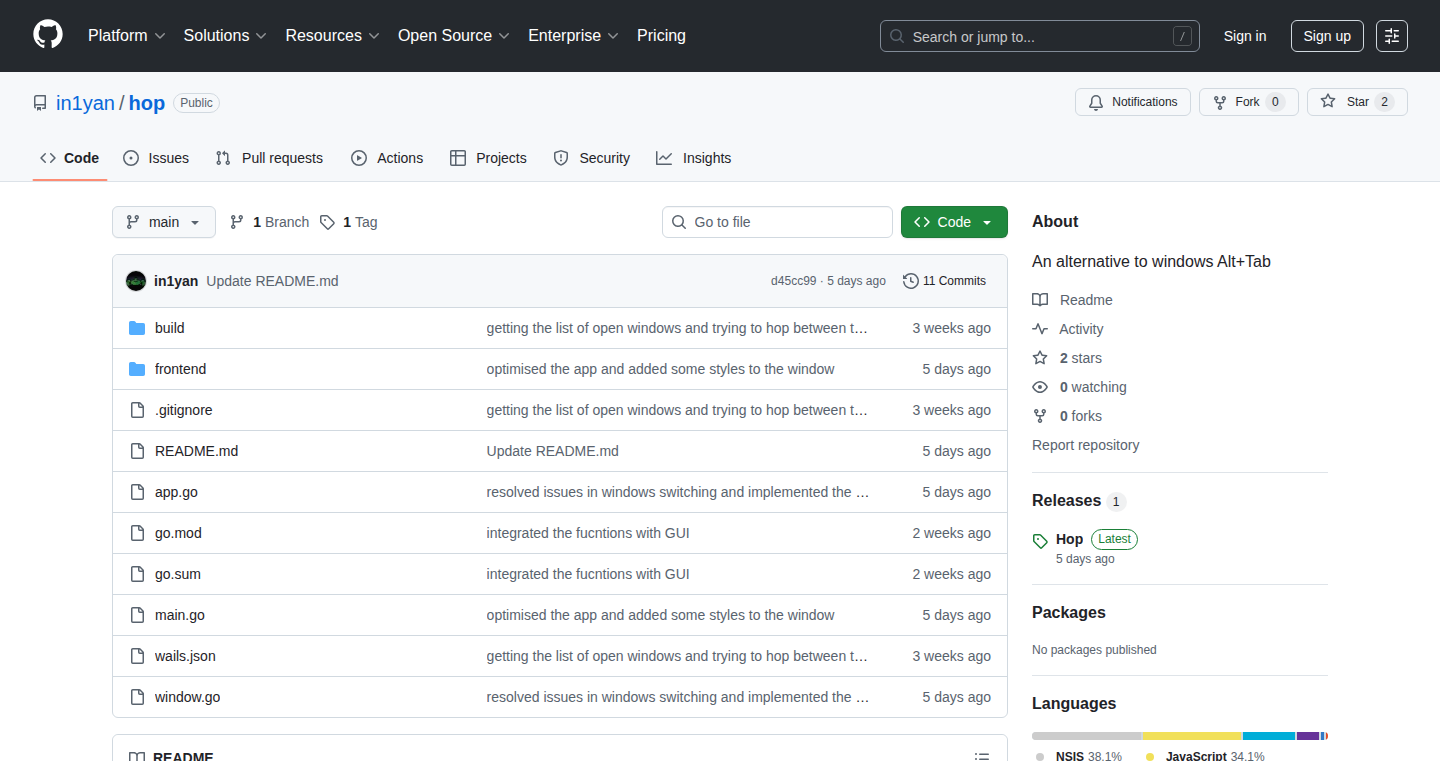Click the go.sum file icon
The height and width of the screenshot is (761, 1440).
[x=137, y=574]
